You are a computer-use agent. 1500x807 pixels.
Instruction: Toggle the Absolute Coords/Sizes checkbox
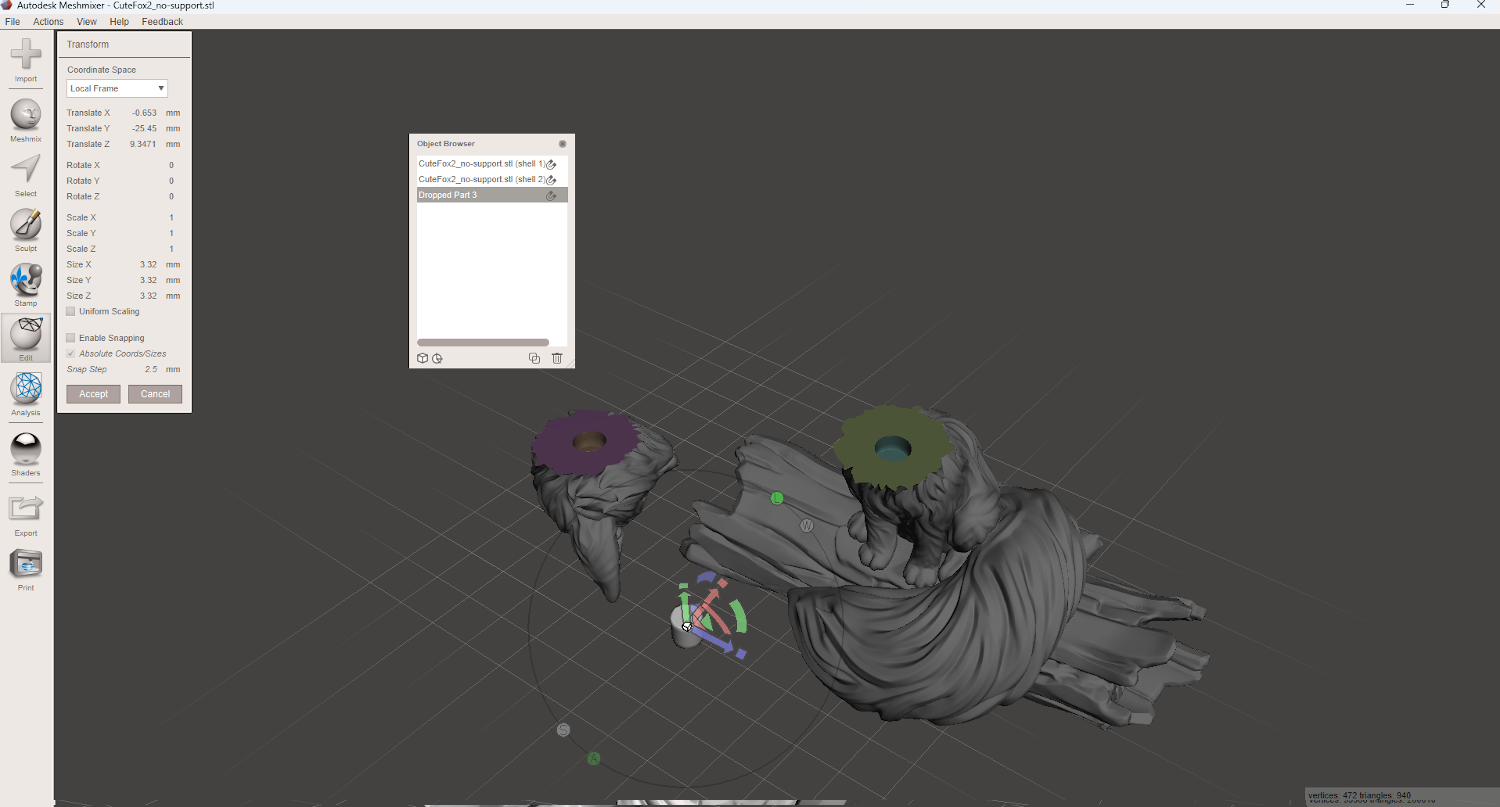coord(71,354)
